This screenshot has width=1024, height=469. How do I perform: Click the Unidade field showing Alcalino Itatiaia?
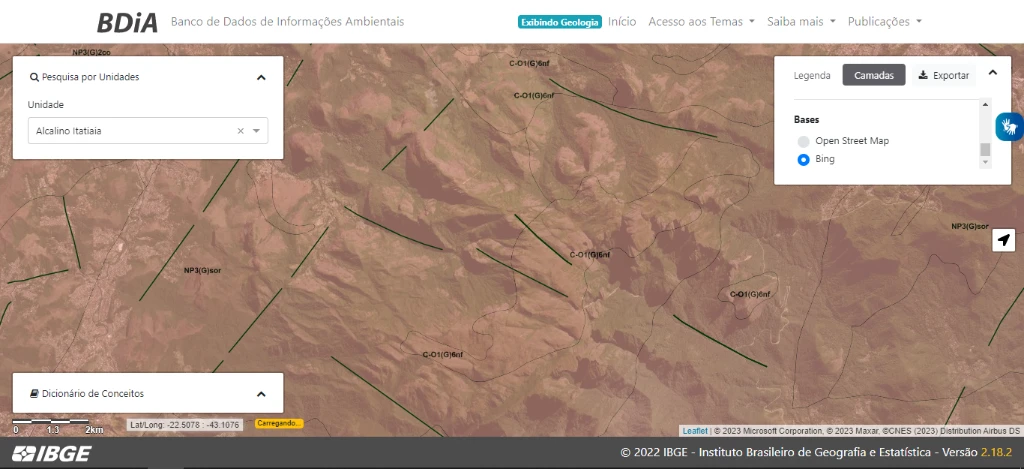(148, 131)
